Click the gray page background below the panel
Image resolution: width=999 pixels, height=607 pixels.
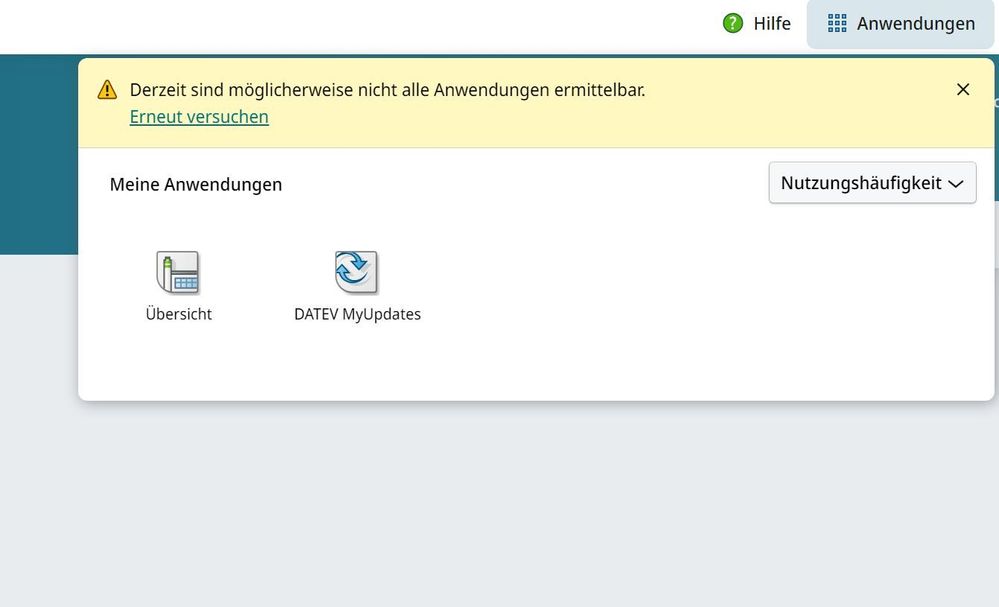click(500, 500)
